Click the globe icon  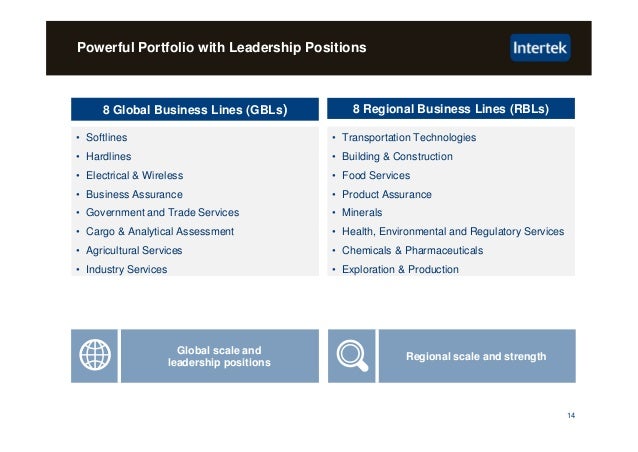pyautogui.click(x=95, y=355)
